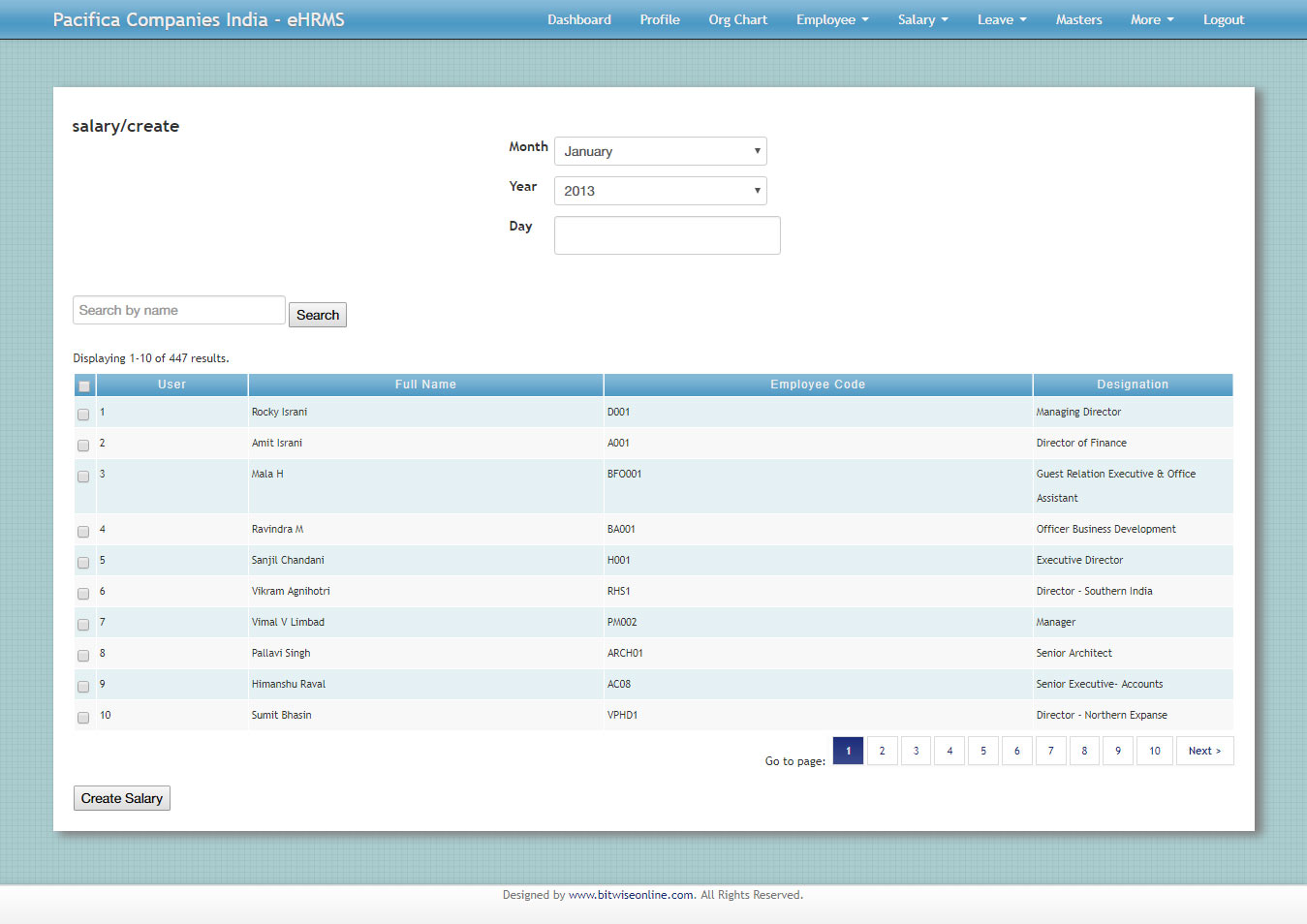Open the Masters menu item
Image resolution: width=1307 pixels, height=924 pixels.
point(1078,19)
